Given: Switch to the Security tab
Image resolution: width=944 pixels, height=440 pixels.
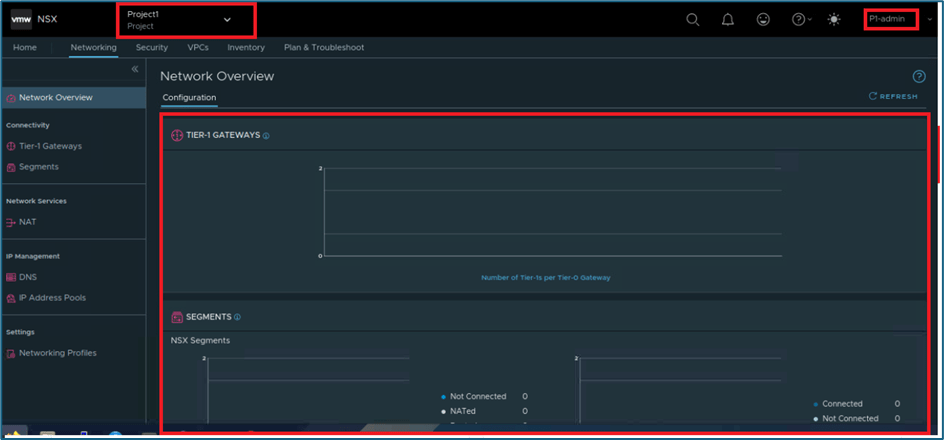Looking at the screenshot, I should 152,47.
